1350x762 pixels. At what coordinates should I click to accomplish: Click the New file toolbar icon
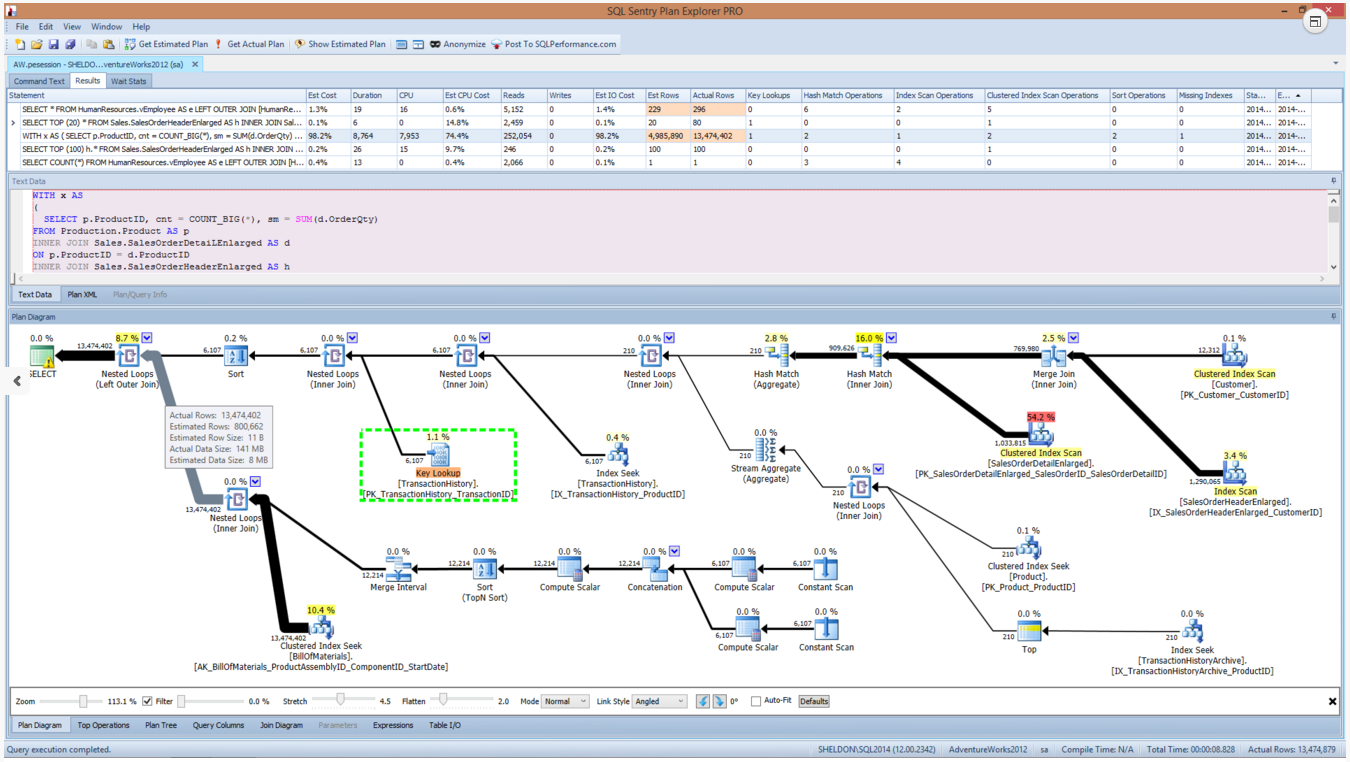tap(20, 44)
